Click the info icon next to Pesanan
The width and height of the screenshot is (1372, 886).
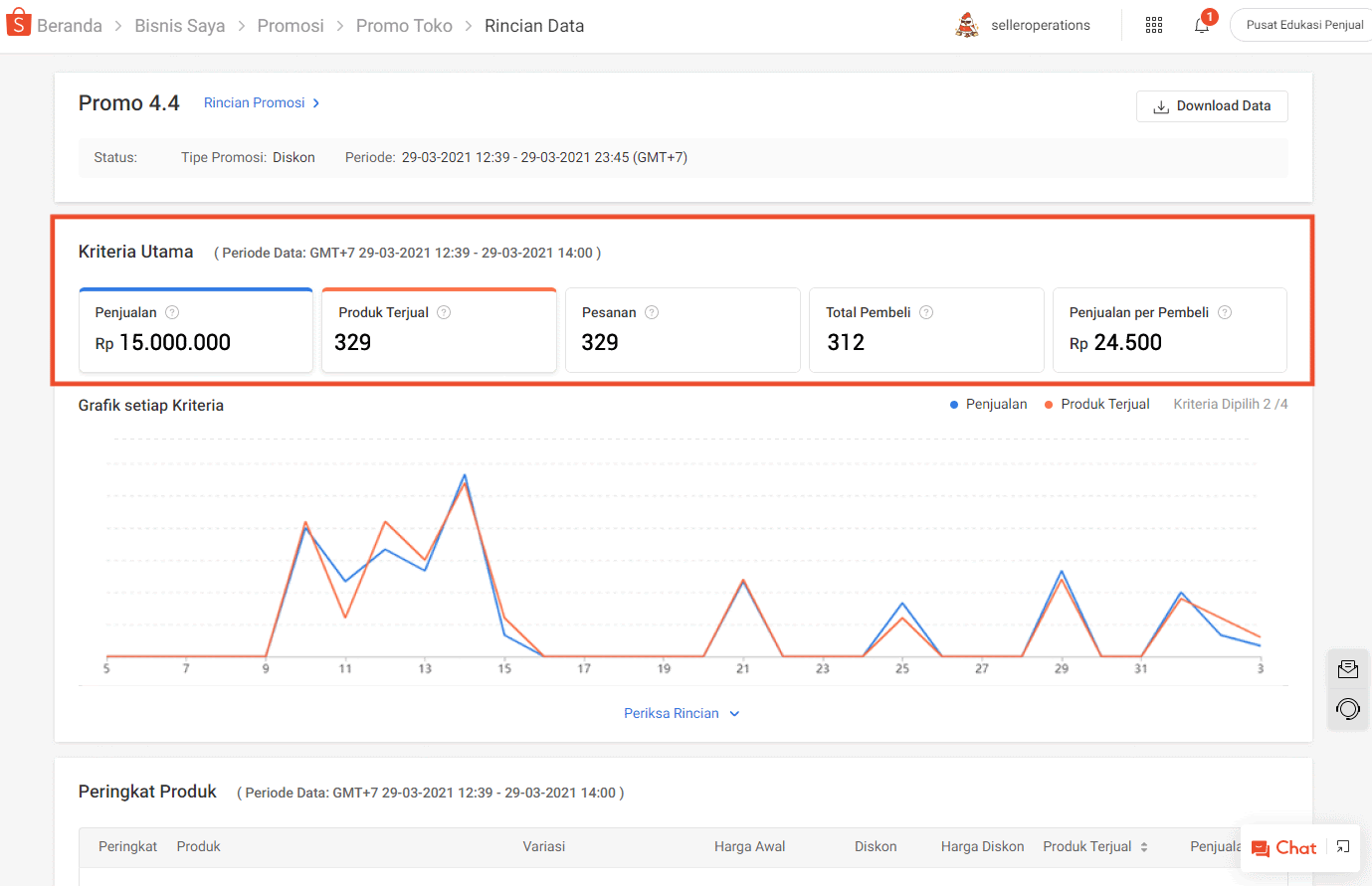(x=652, y=312)
